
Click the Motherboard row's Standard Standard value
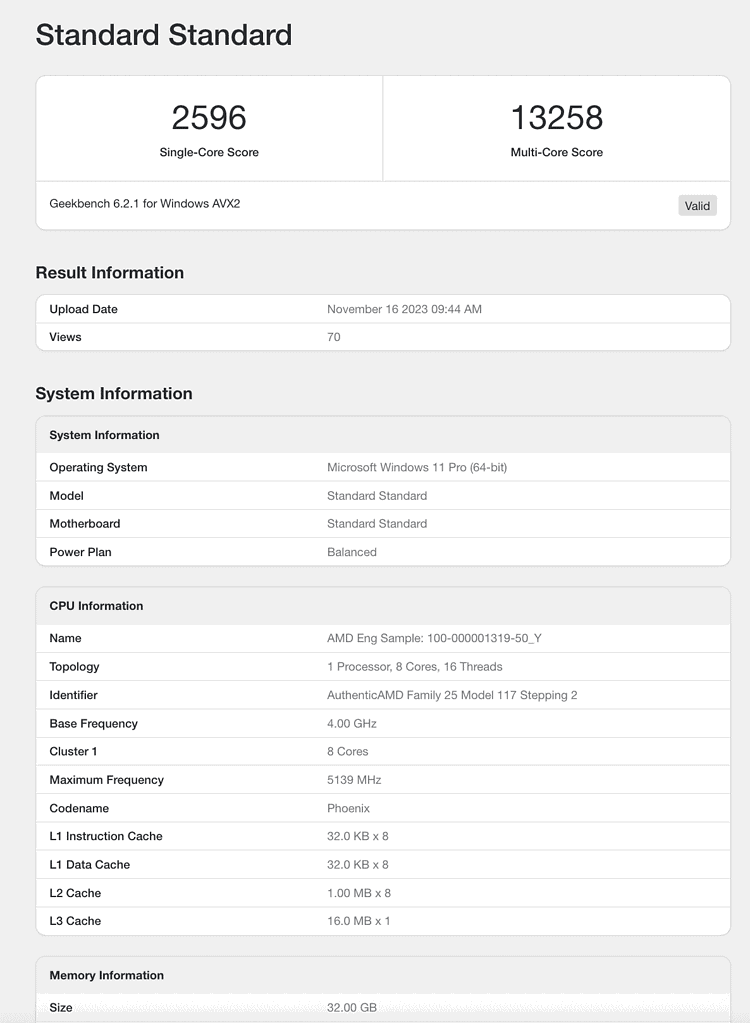[377, 524]
